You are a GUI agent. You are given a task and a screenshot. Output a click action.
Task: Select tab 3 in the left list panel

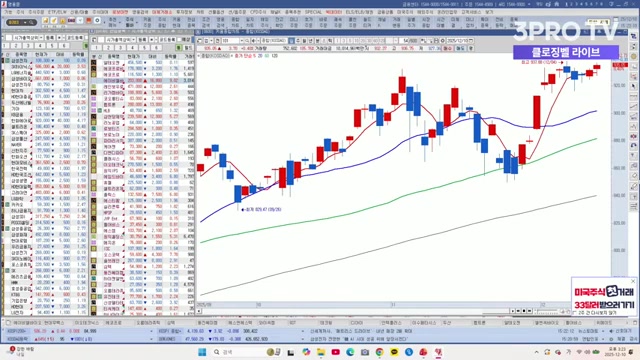tap(29, 46)
